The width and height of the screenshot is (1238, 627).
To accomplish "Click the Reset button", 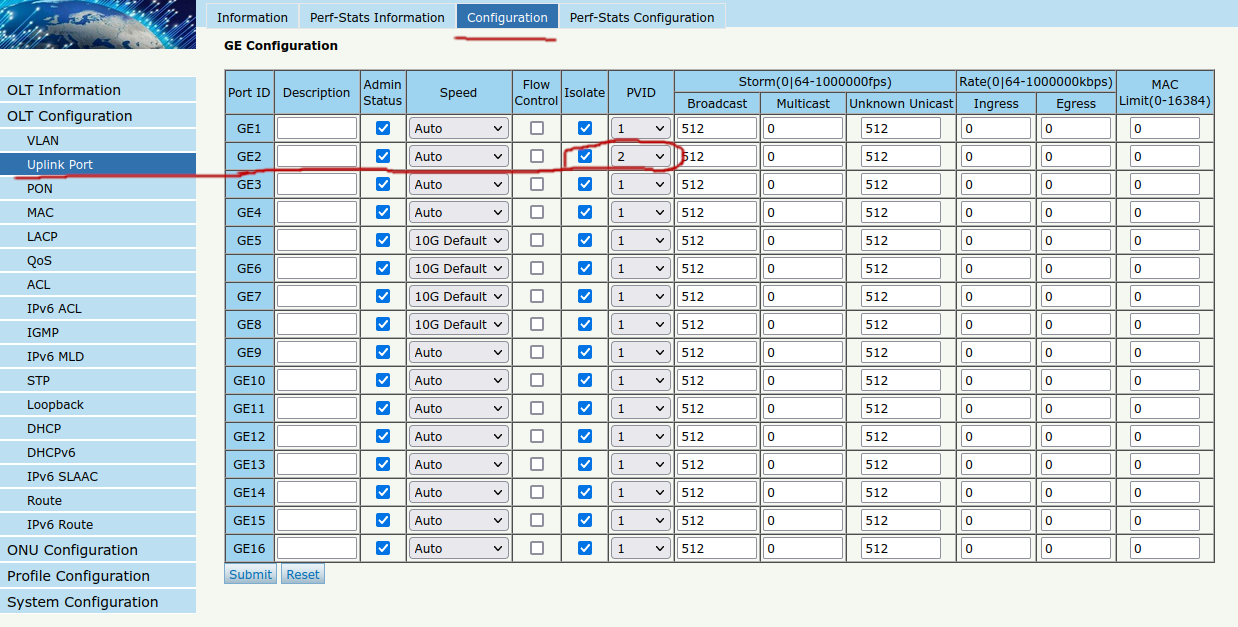I will coord(303,574).
